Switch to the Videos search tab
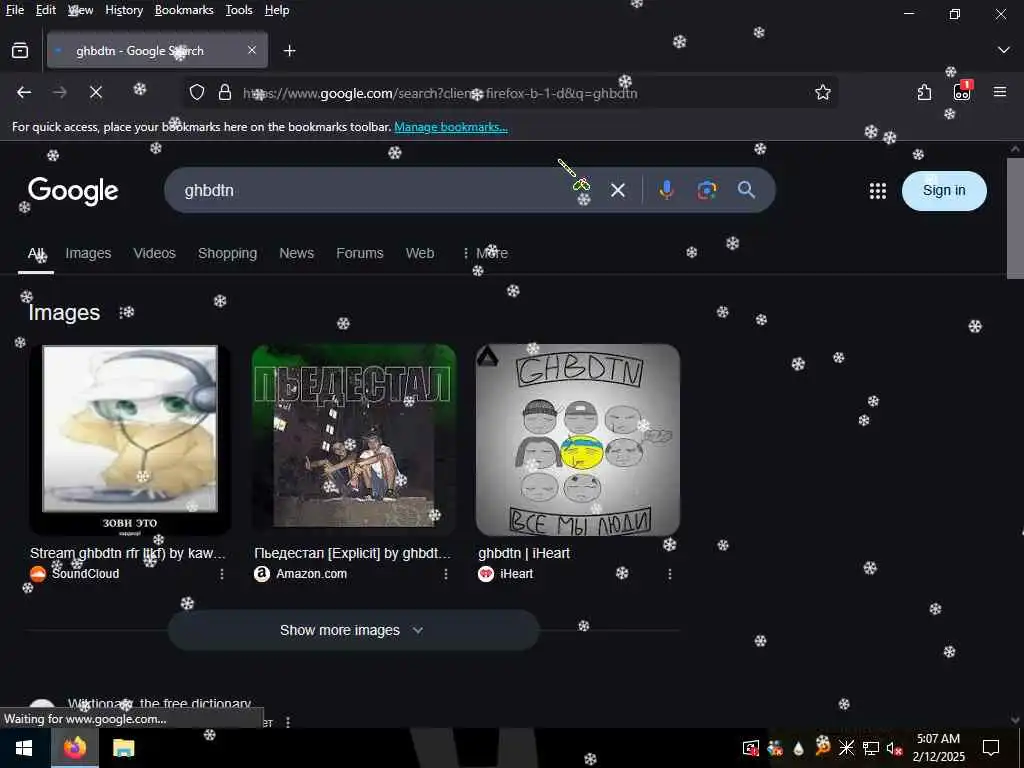This screenshot has width=1024, height=768. [x=154, y=253]
